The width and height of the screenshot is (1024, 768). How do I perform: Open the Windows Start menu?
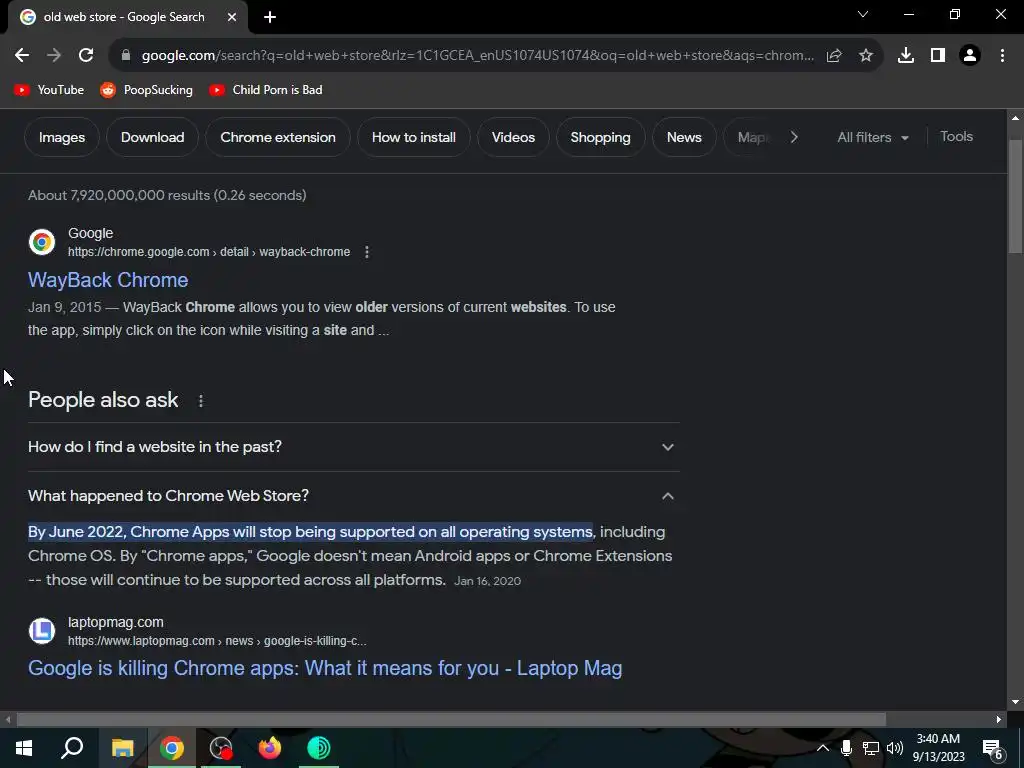pos(24,748)
